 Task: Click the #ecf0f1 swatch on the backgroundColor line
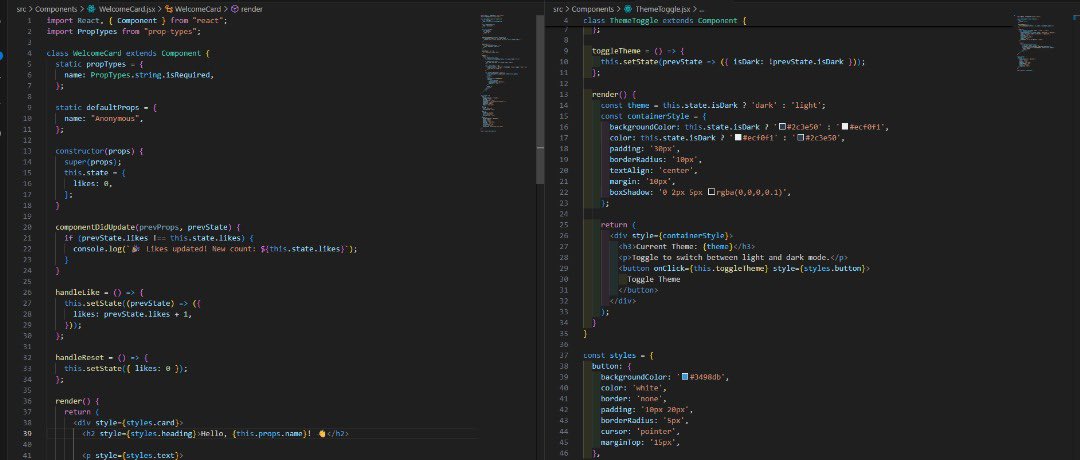(x=845, y=127)
